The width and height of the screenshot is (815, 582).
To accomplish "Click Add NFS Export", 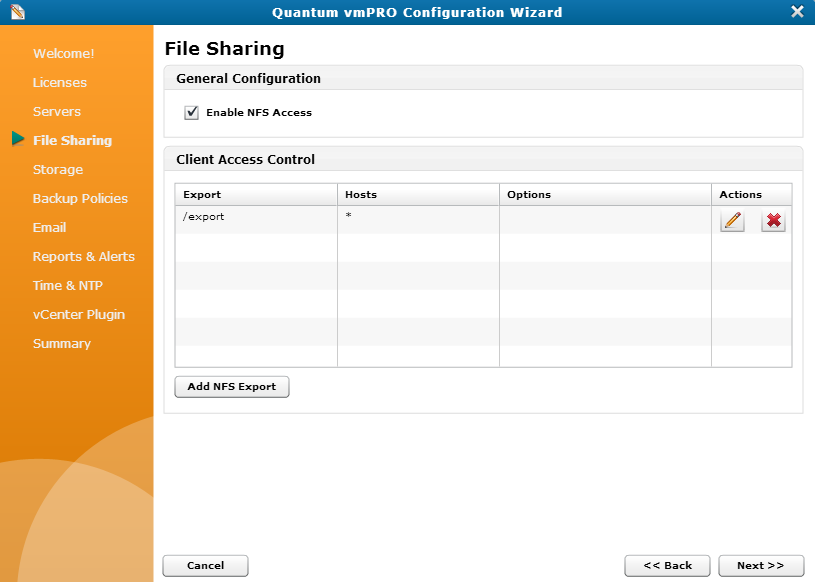I will point(231,386).
